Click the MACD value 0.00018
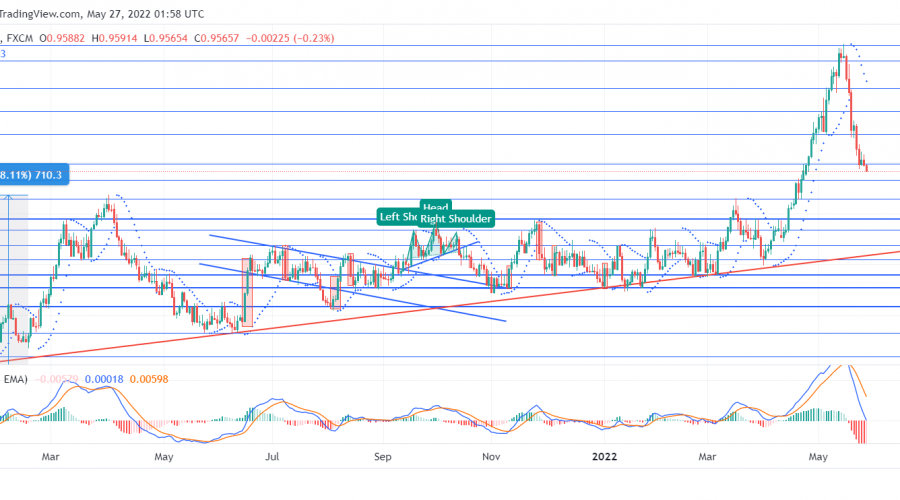 [104, 379]
